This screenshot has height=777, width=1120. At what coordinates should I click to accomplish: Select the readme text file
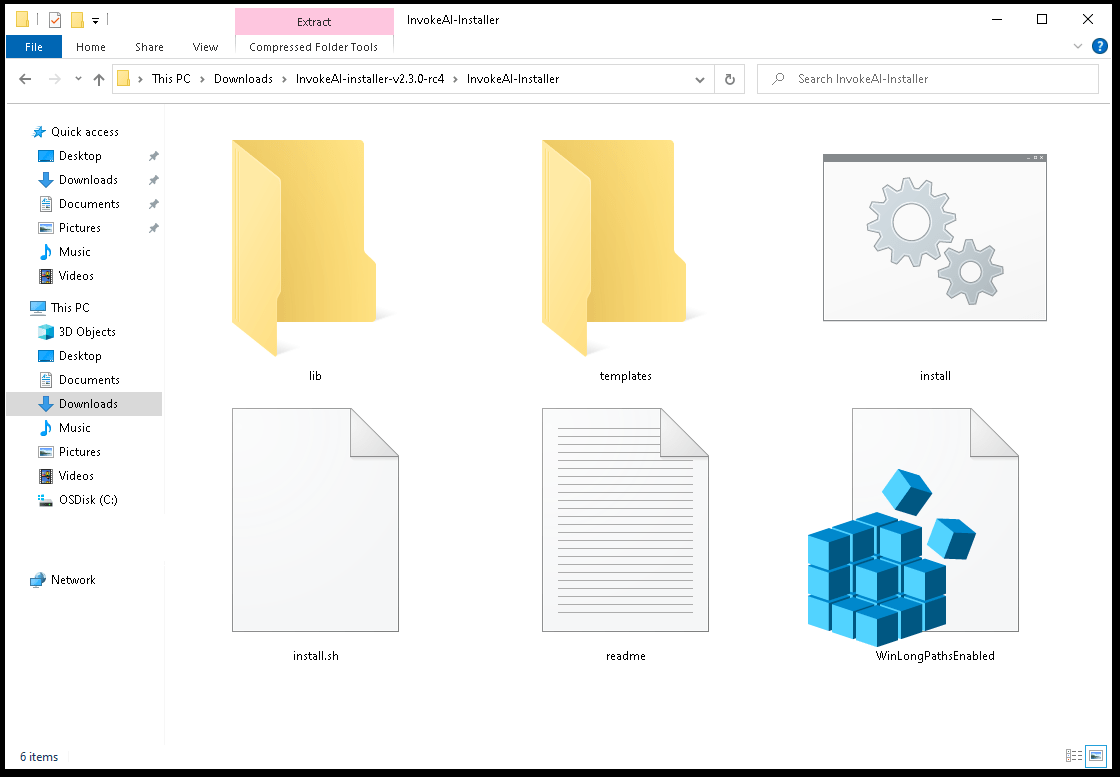point(625,520)
